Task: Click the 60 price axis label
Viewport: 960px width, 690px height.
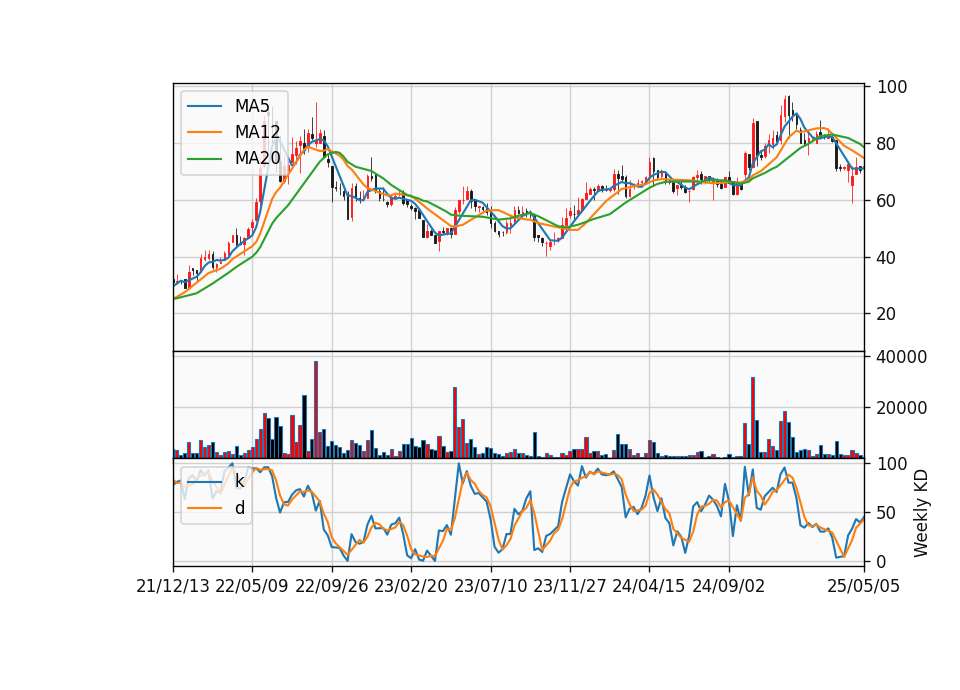Action: pyautogui.click(x=886, y=201)
